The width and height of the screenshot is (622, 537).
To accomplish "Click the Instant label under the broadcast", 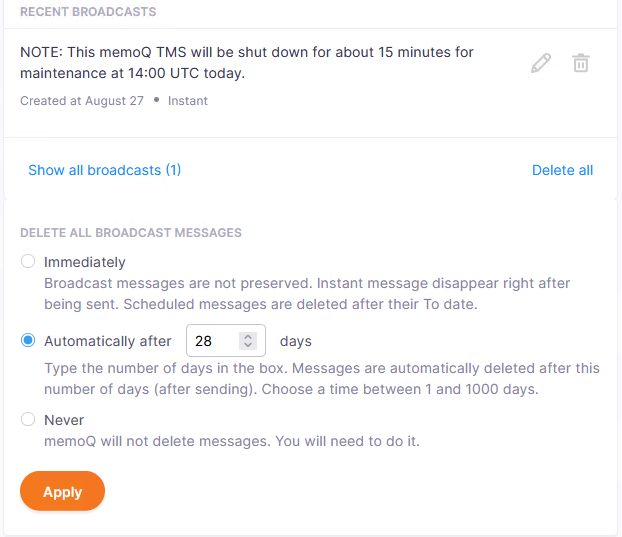I will click(x=188, y=101).
